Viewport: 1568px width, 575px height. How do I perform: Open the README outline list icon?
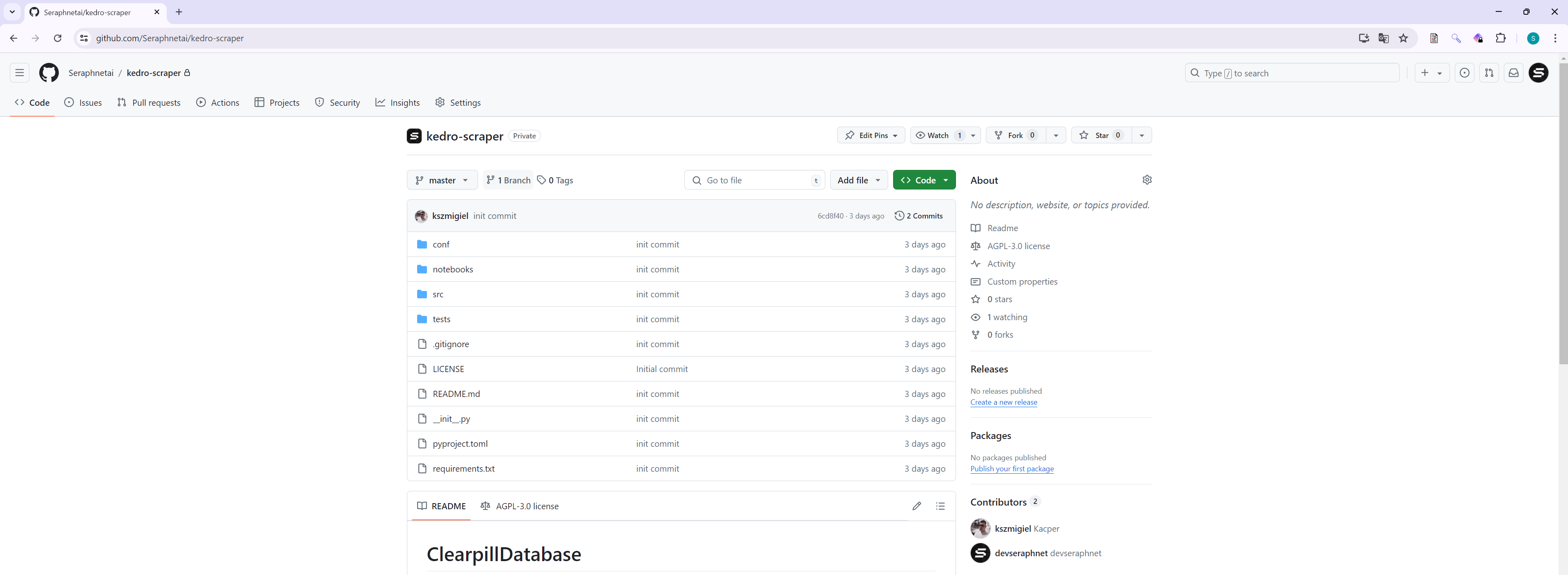pos(940,506)
